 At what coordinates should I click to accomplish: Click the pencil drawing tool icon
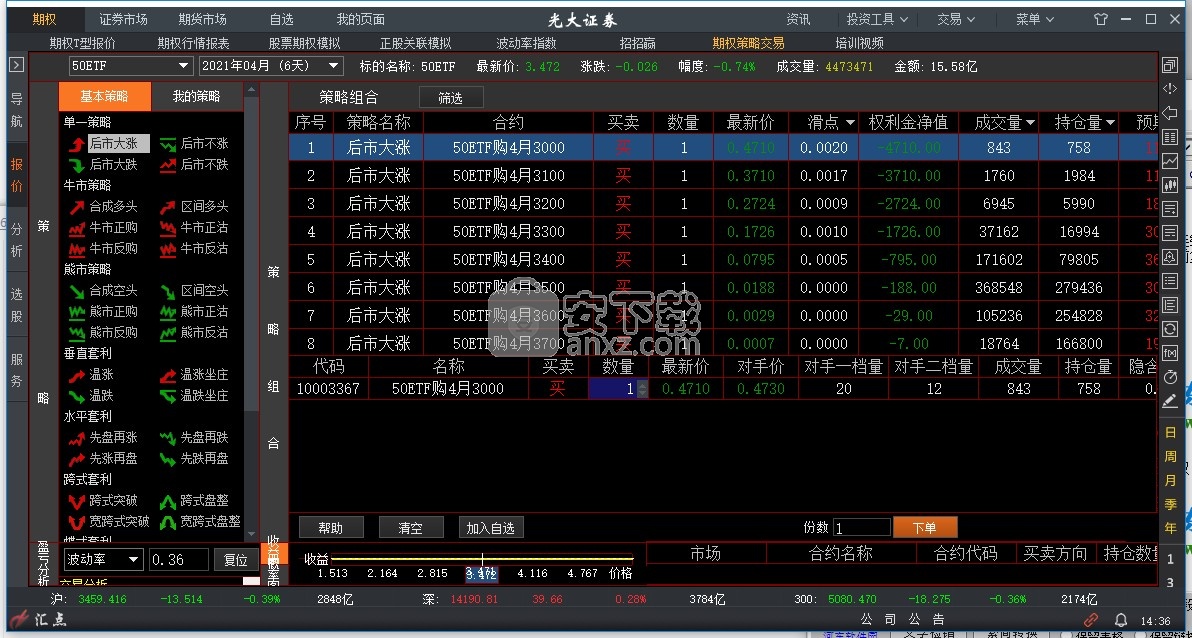point(1170,400)
